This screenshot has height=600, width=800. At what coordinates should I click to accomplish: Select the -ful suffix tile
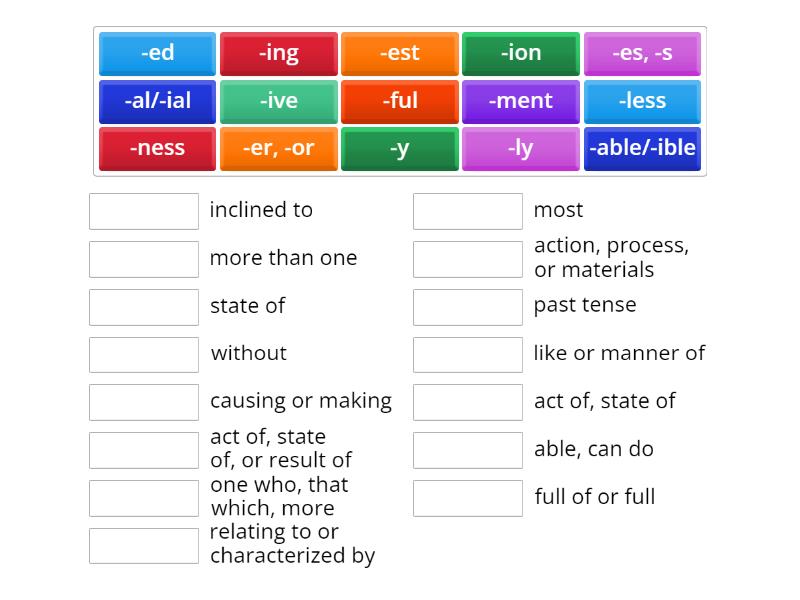(400, 101)
